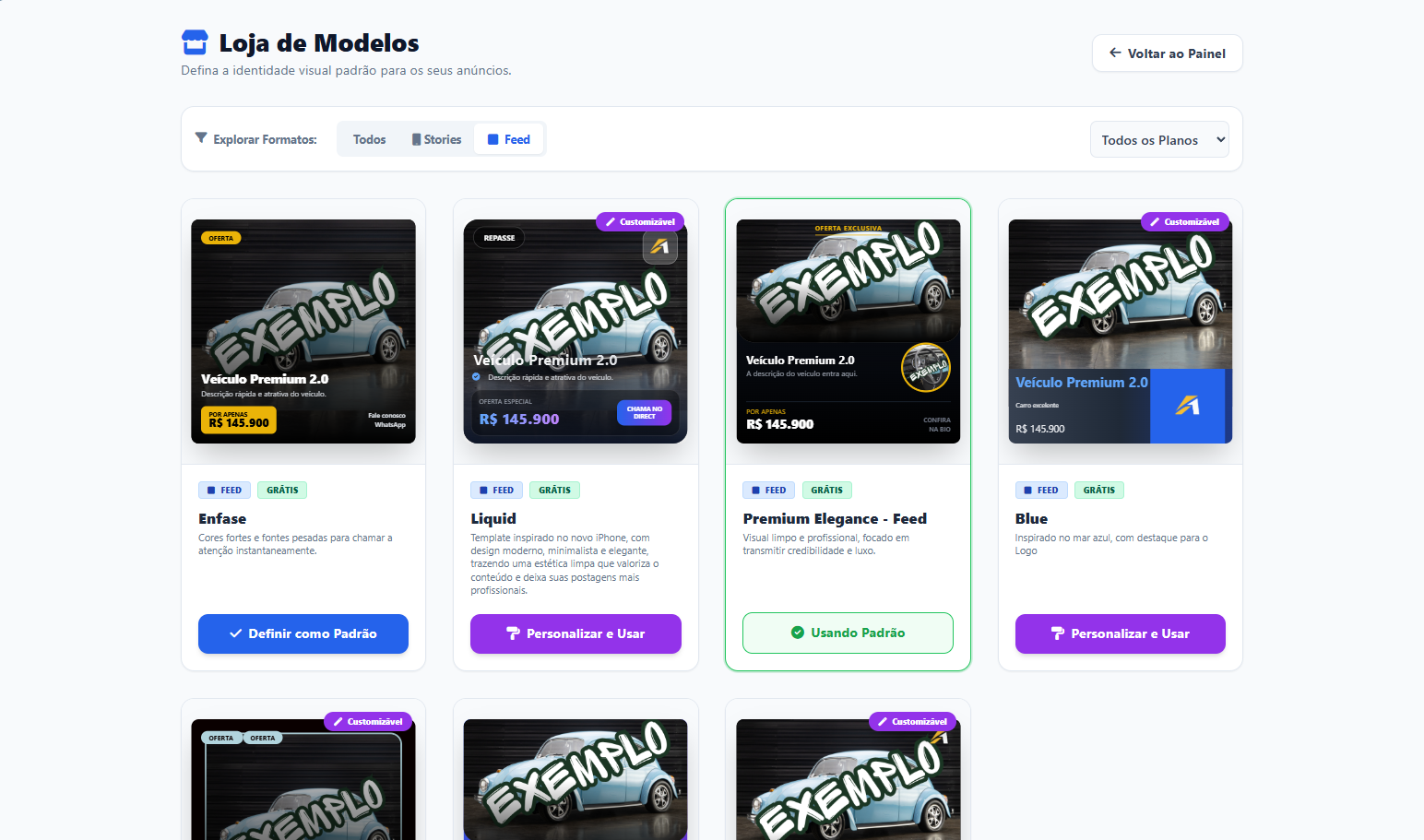Screen dimensions: 1424x840
Task: Click the GRÁTIS tag on Liquid card
Action: [554, 491]
